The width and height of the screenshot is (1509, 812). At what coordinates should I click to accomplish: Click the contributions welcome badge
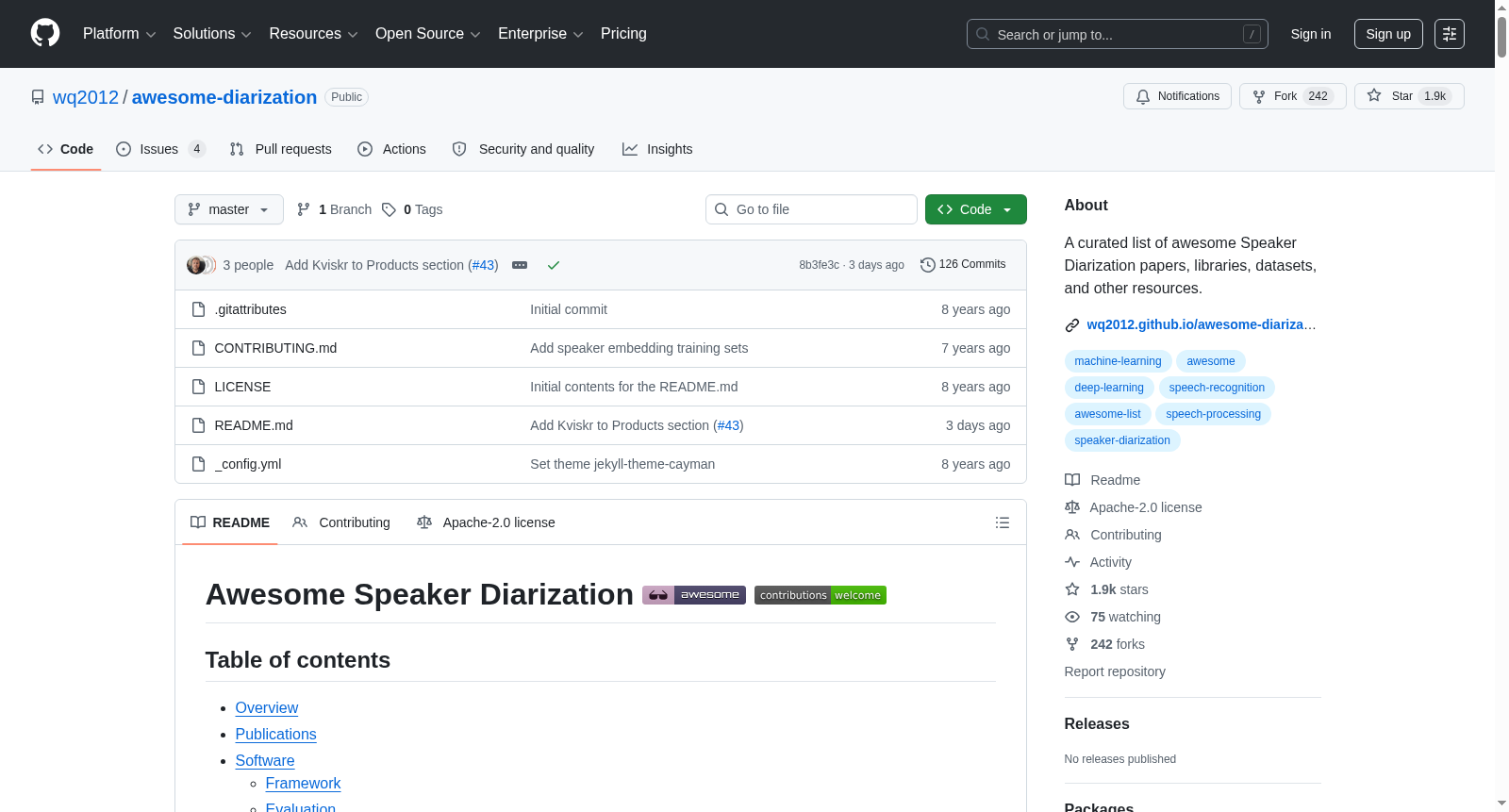821,595
